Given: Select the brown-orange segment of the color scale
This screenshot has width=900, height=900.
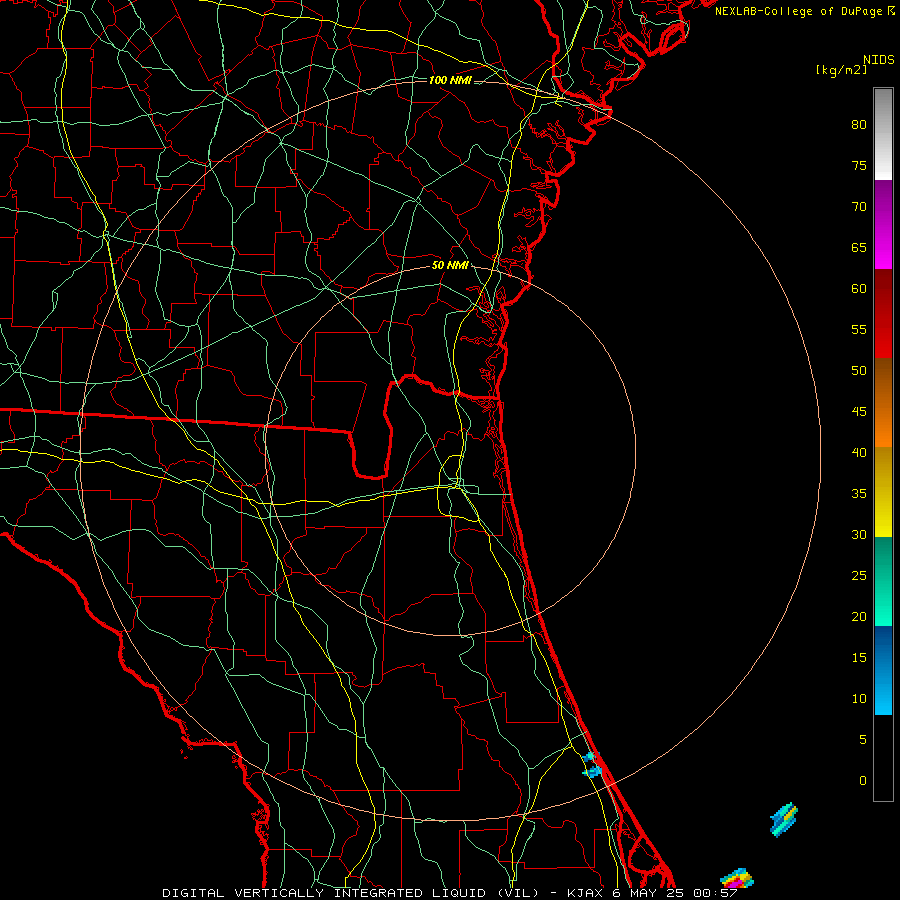Looking at the screenshot, I should tap(883, 402).
